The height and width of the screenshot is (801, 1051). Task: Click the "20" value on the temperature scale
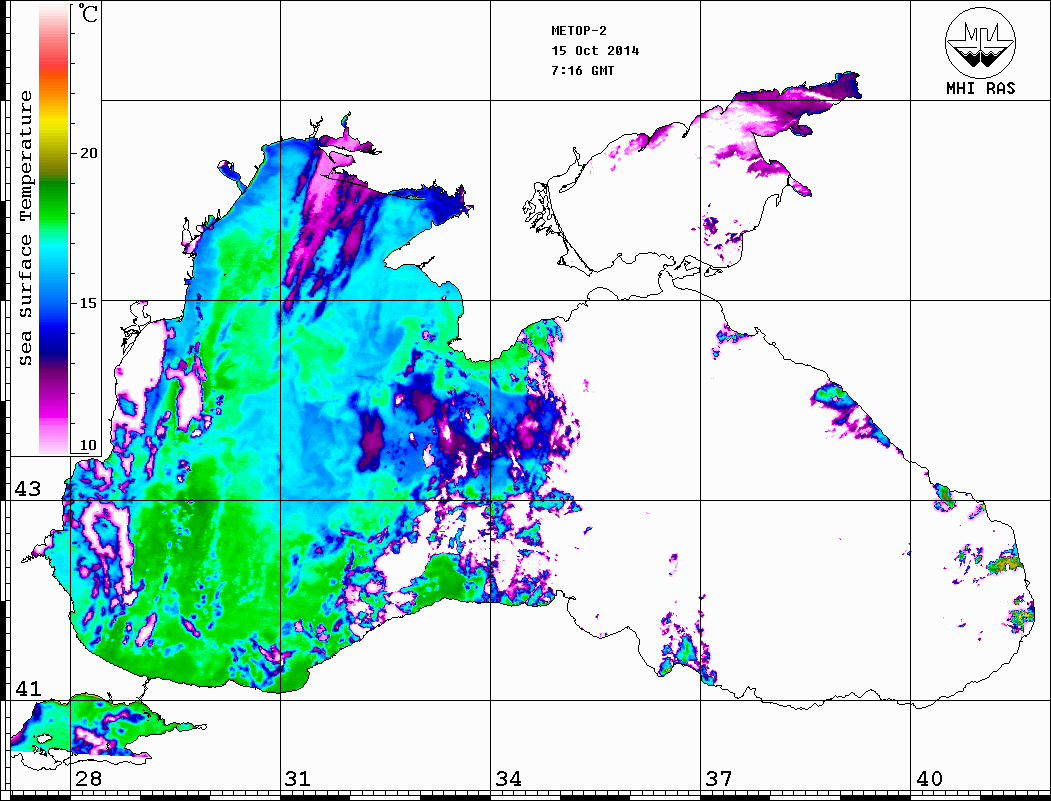[x=88, y=153]
